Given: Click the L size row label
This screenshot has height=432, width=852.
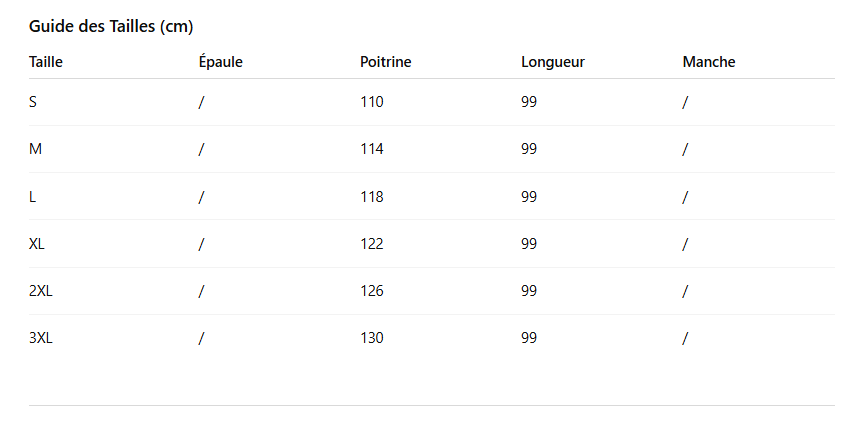Looking at the screenshot, I should point(33,197).
